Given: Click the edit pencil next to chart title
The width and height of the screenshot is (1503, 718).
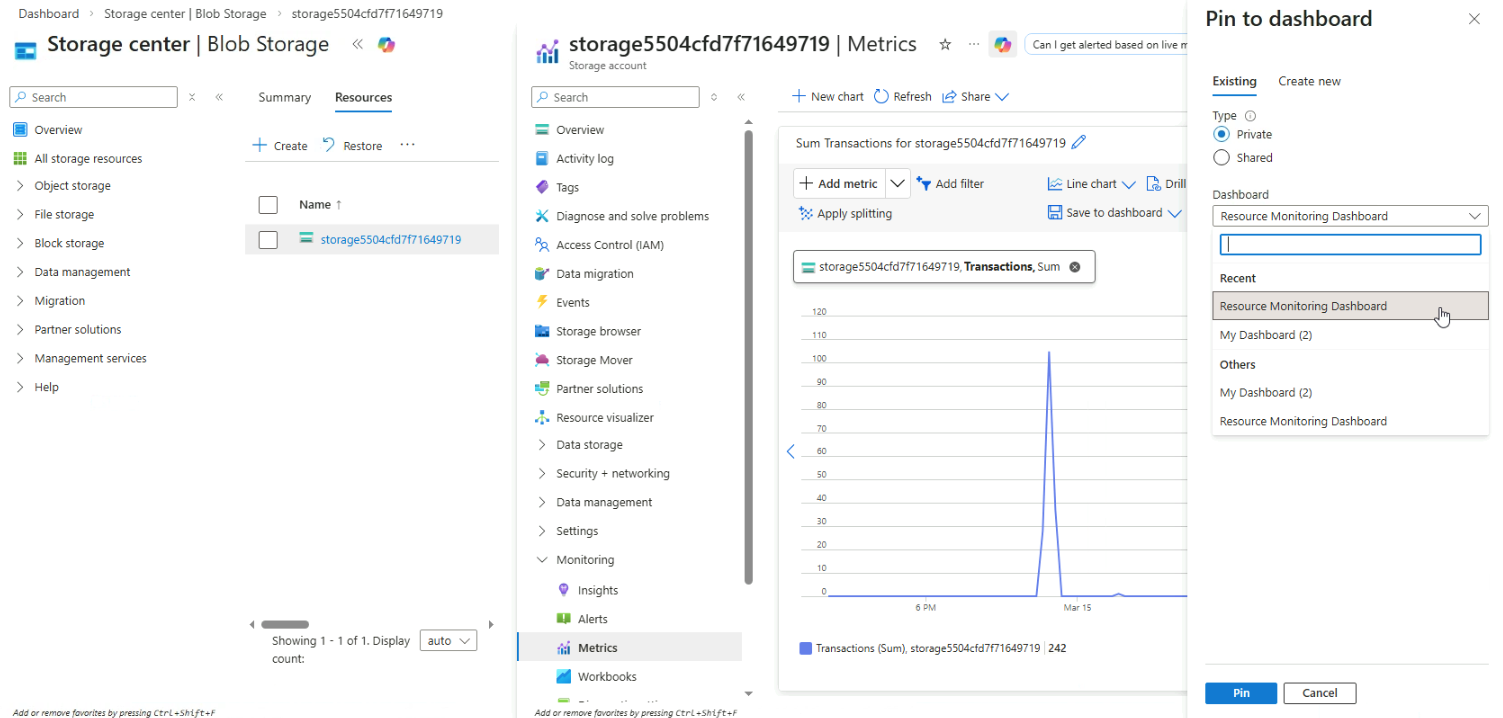Looking at the screenshot, I should [x=1078, y=143].
